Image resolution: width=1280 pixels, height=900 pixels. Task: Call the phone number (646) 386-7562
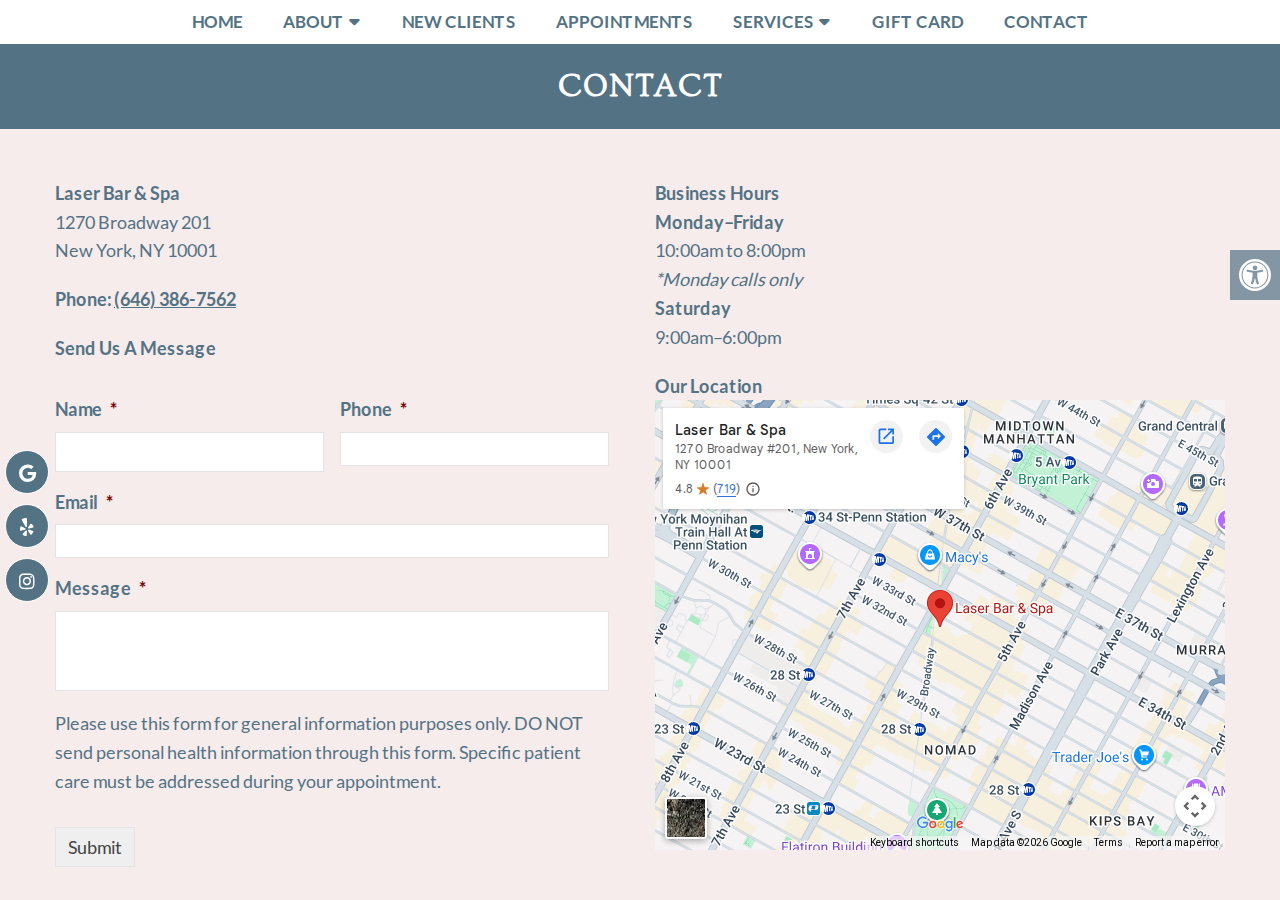(x=175, y=299)
